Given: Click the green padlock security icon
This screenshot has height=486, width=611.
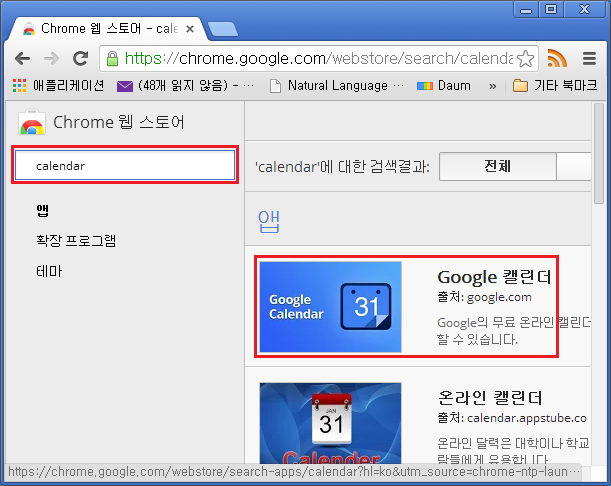Looking at the screenshot, I should click(x=112, y=59).
